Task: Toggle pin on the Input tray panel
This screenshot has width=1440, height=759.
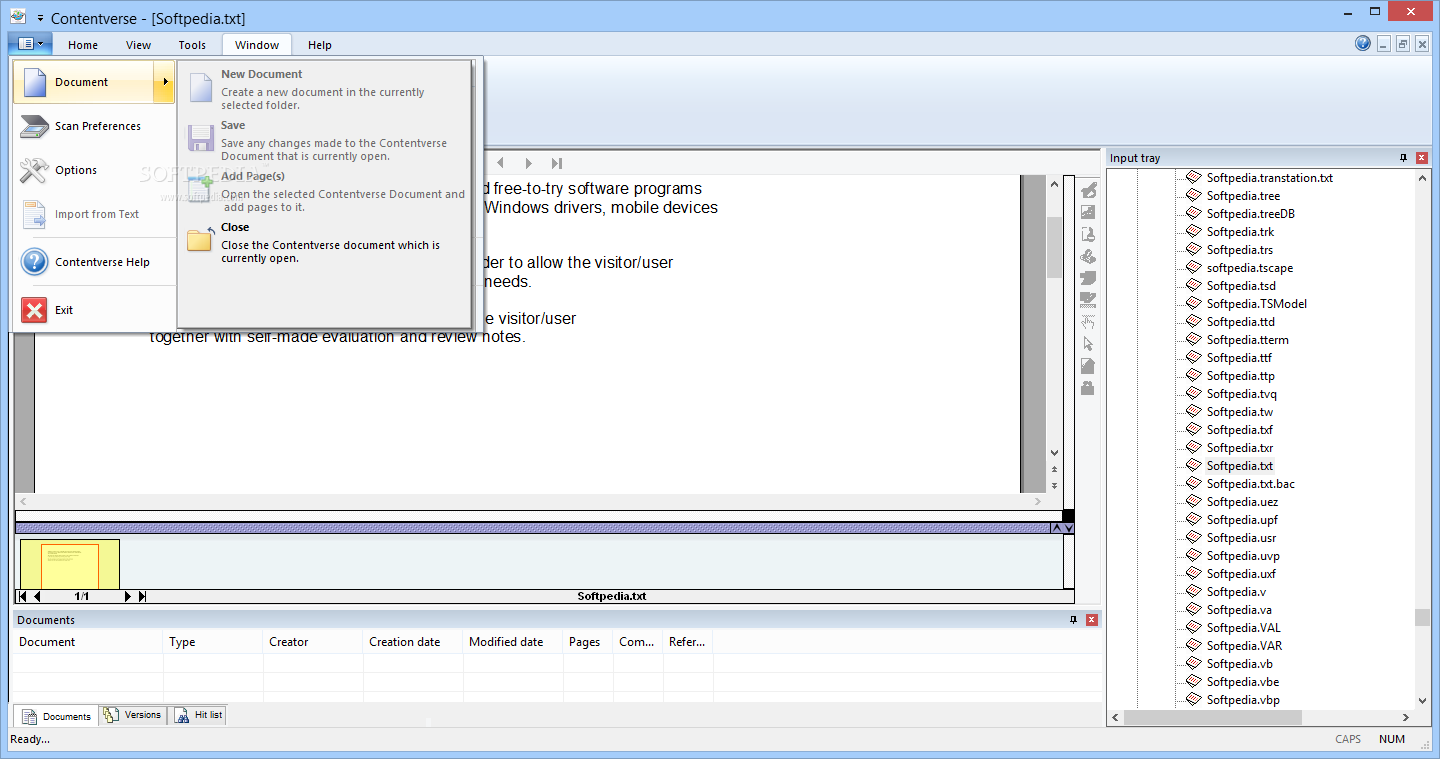Action: [1404, 158]
